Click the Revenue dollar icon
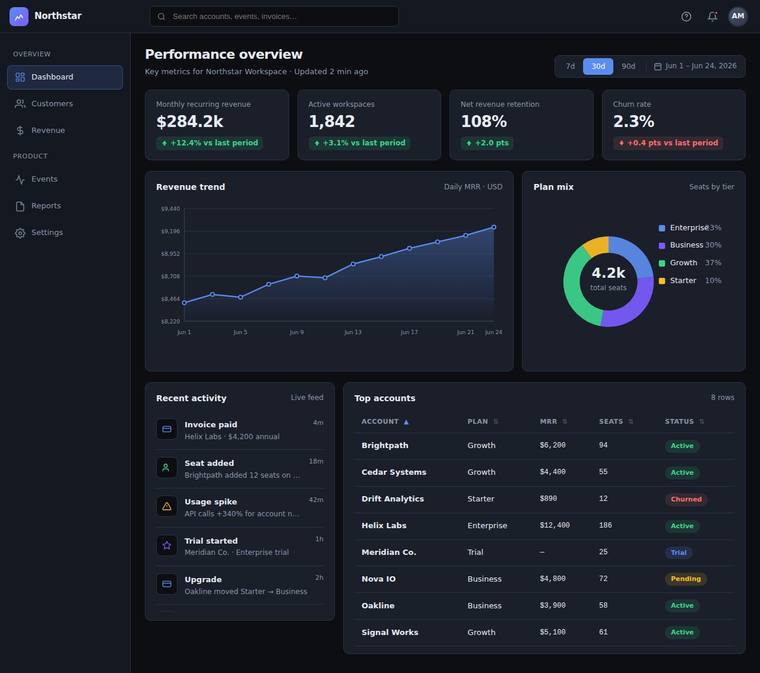Viewport: 760px width, 673px height. (x=20, y=130)
